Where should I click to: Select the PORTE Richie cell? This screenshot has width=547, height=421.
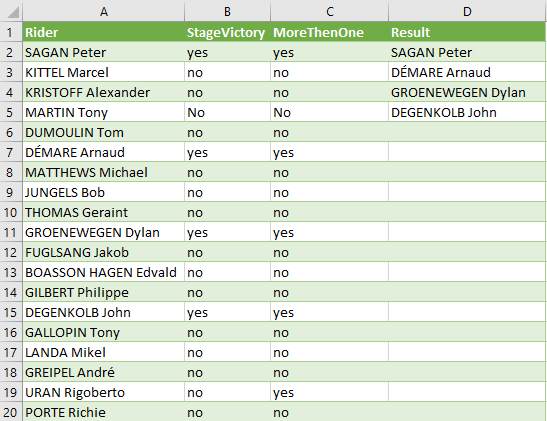coord(104,412)
